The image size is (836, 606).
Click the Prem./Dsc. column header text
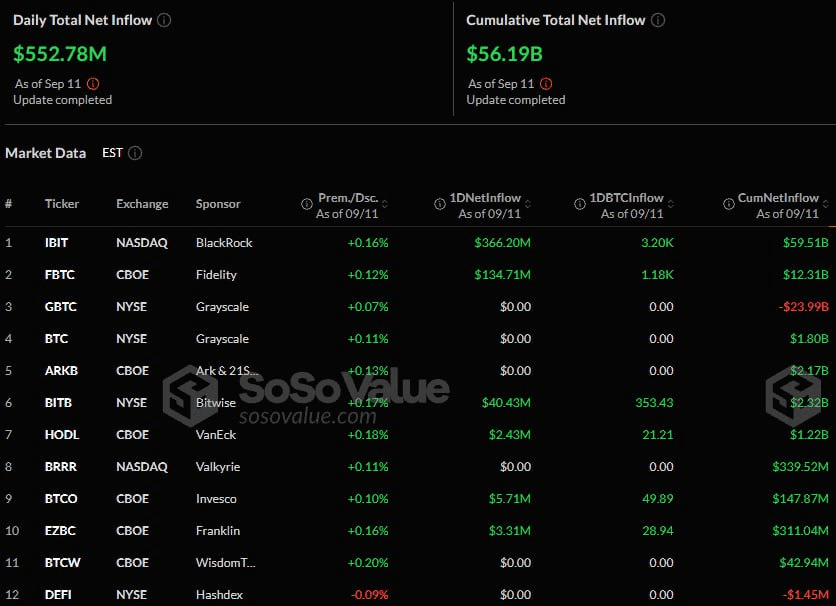click(x=348, y=198)
